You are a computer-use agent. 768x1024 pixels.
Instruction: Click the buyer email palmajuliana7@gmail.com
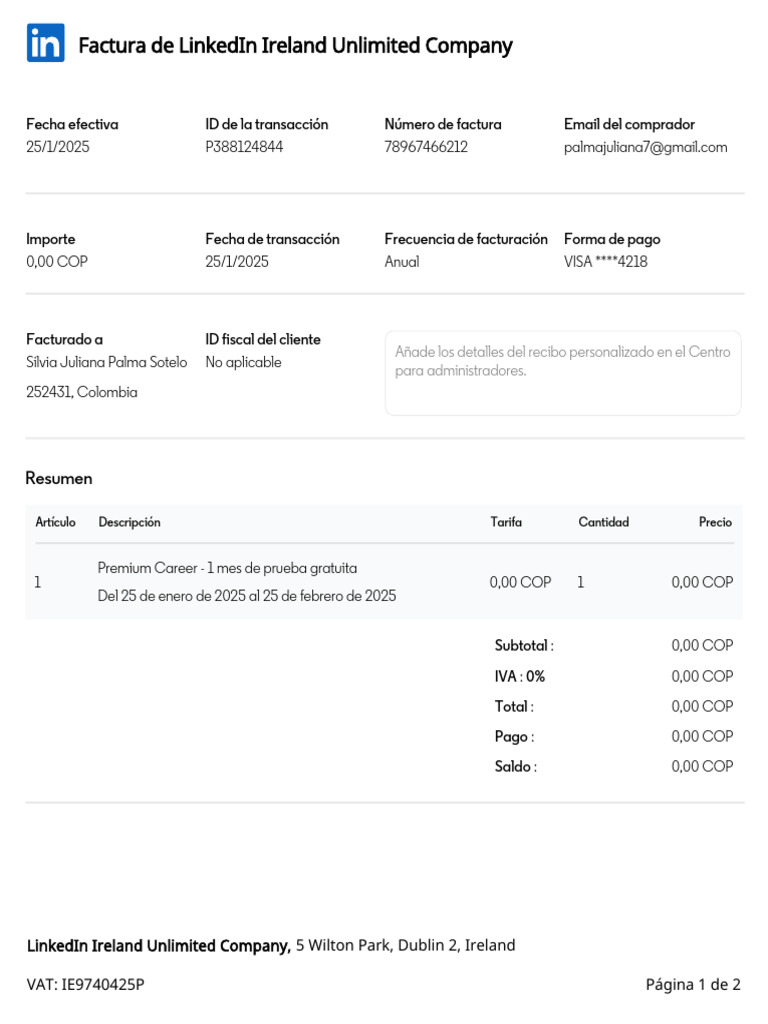(645, 148)
